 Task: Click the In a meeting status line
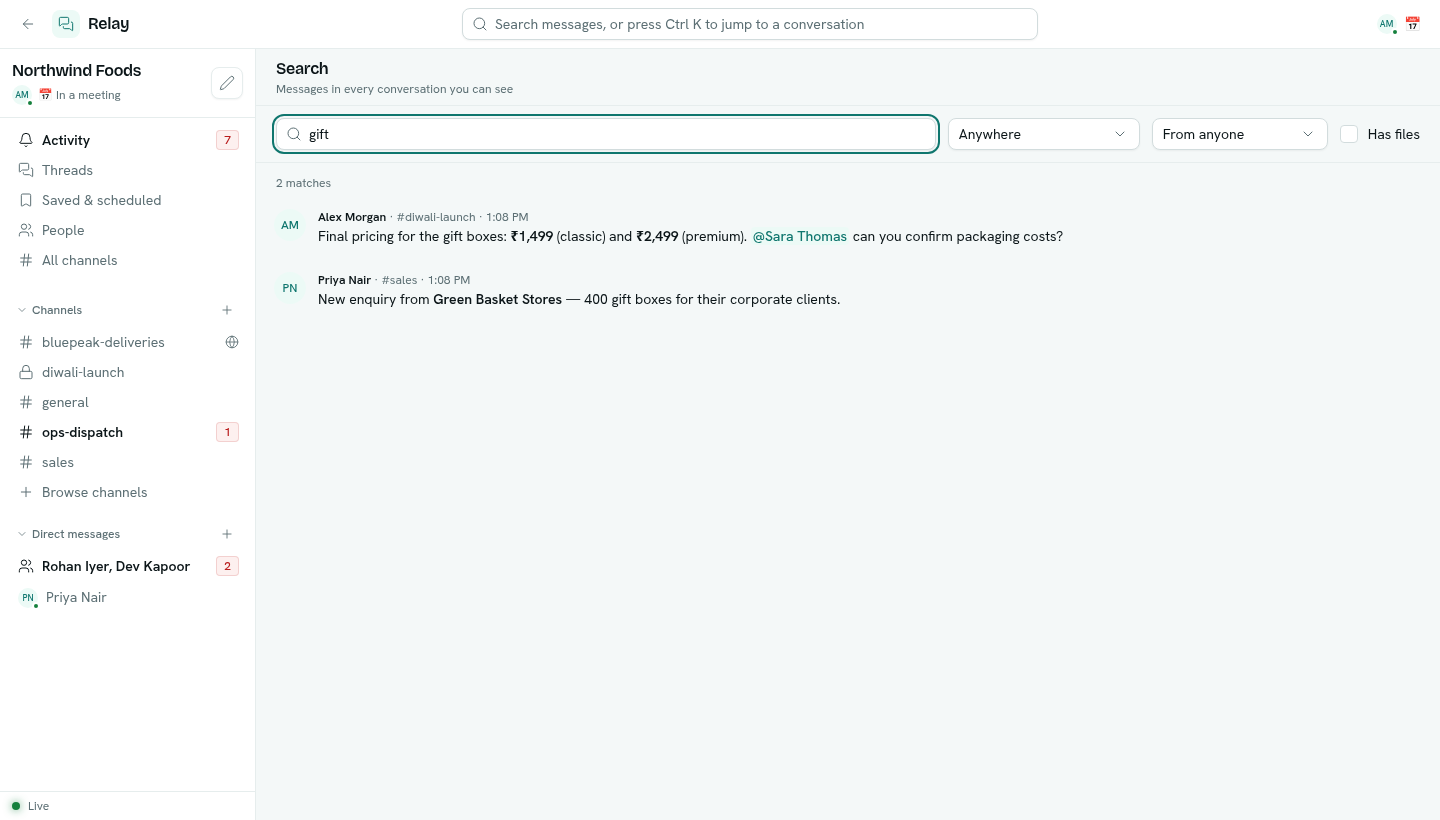pyautogui.click(x=79, y=95)
